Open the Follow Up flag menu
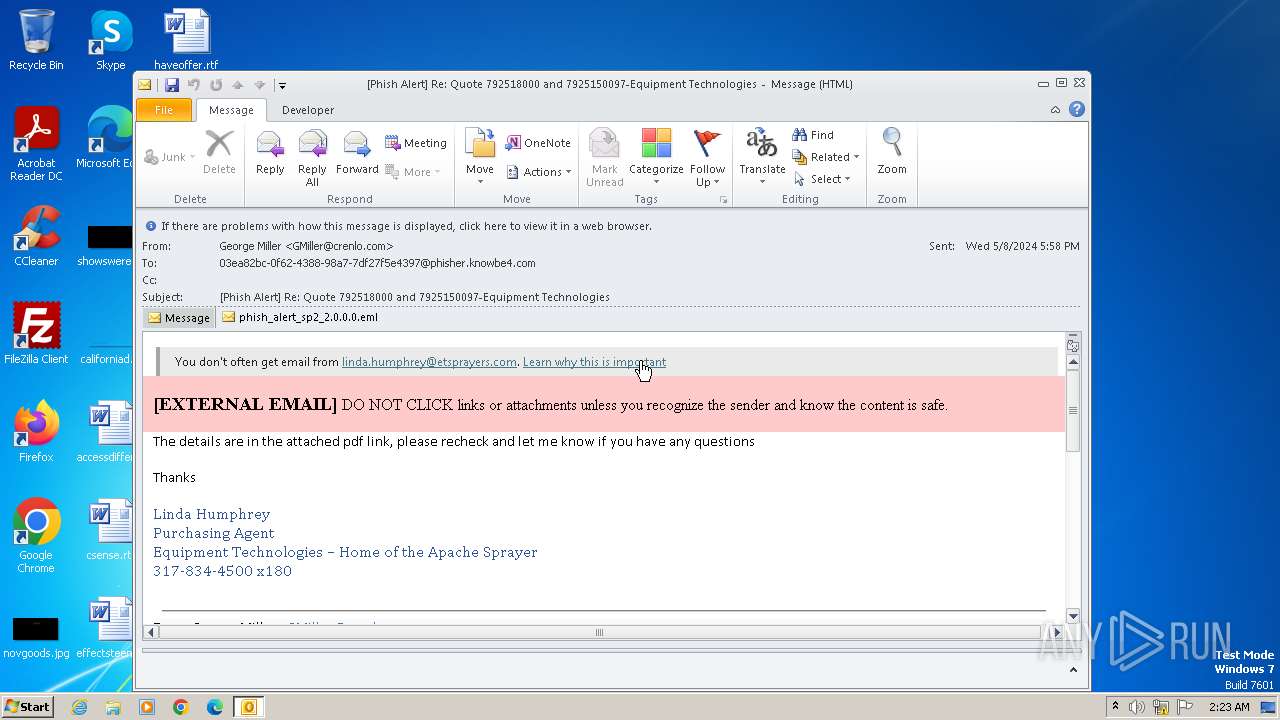The height and width of the screenshot is (720, 1280). click(x=707, y=158)
